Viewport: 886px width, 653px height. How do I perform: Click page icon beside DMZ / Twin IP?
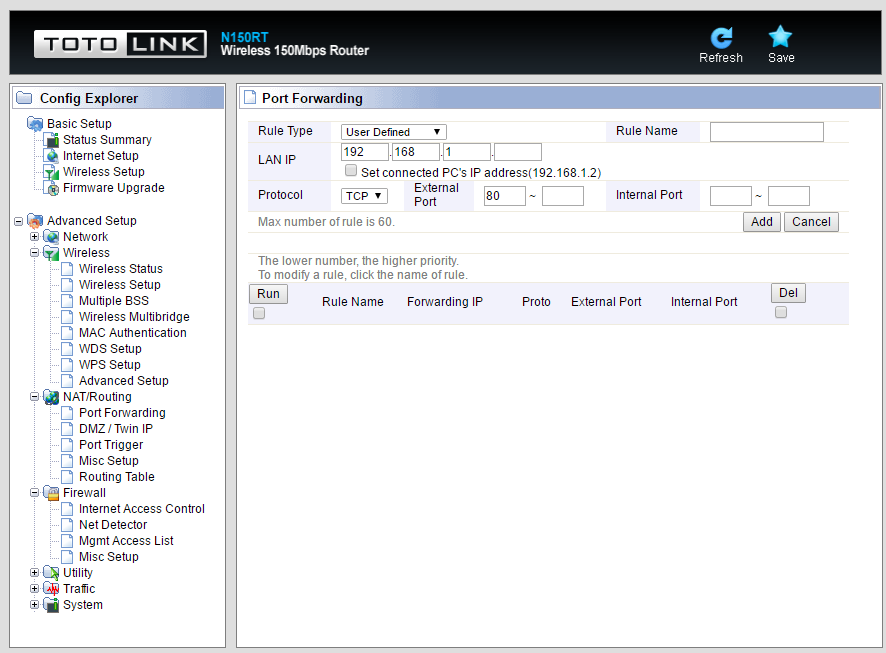coord(67,429)
